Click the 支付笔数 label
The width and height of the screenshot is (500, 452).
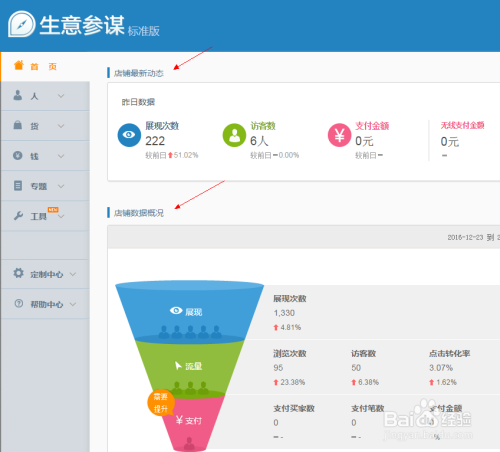368,408
